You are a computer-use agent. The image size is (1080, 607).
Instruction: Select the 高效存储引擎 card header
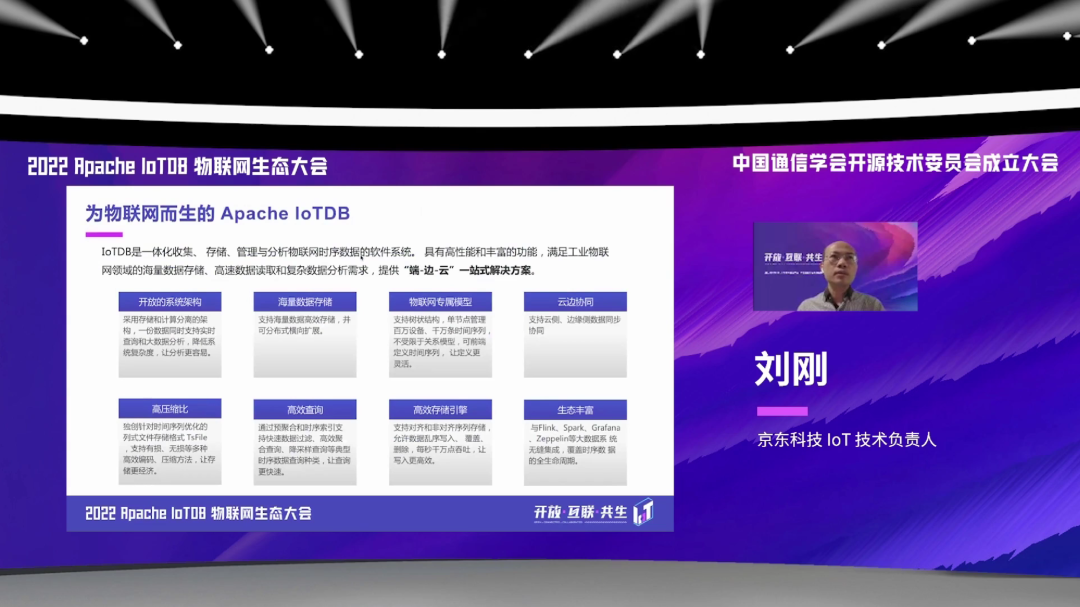point(440,409)
